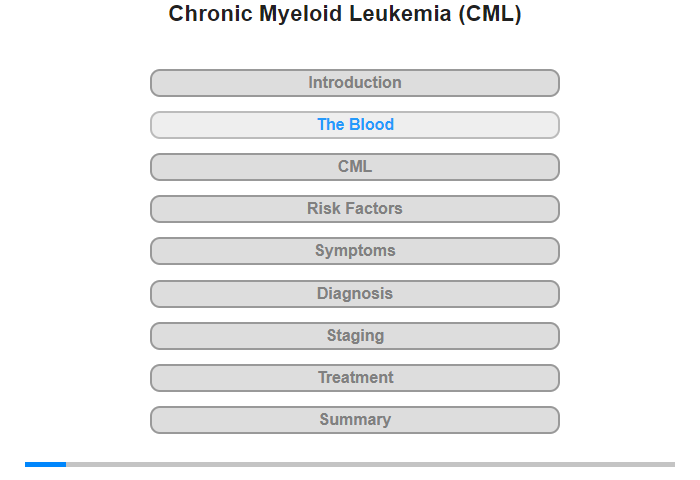The height and width of the screenshot is (480, 700).
Task: Select the highlighted The Blood section
Action: click(x=355, y=125)
